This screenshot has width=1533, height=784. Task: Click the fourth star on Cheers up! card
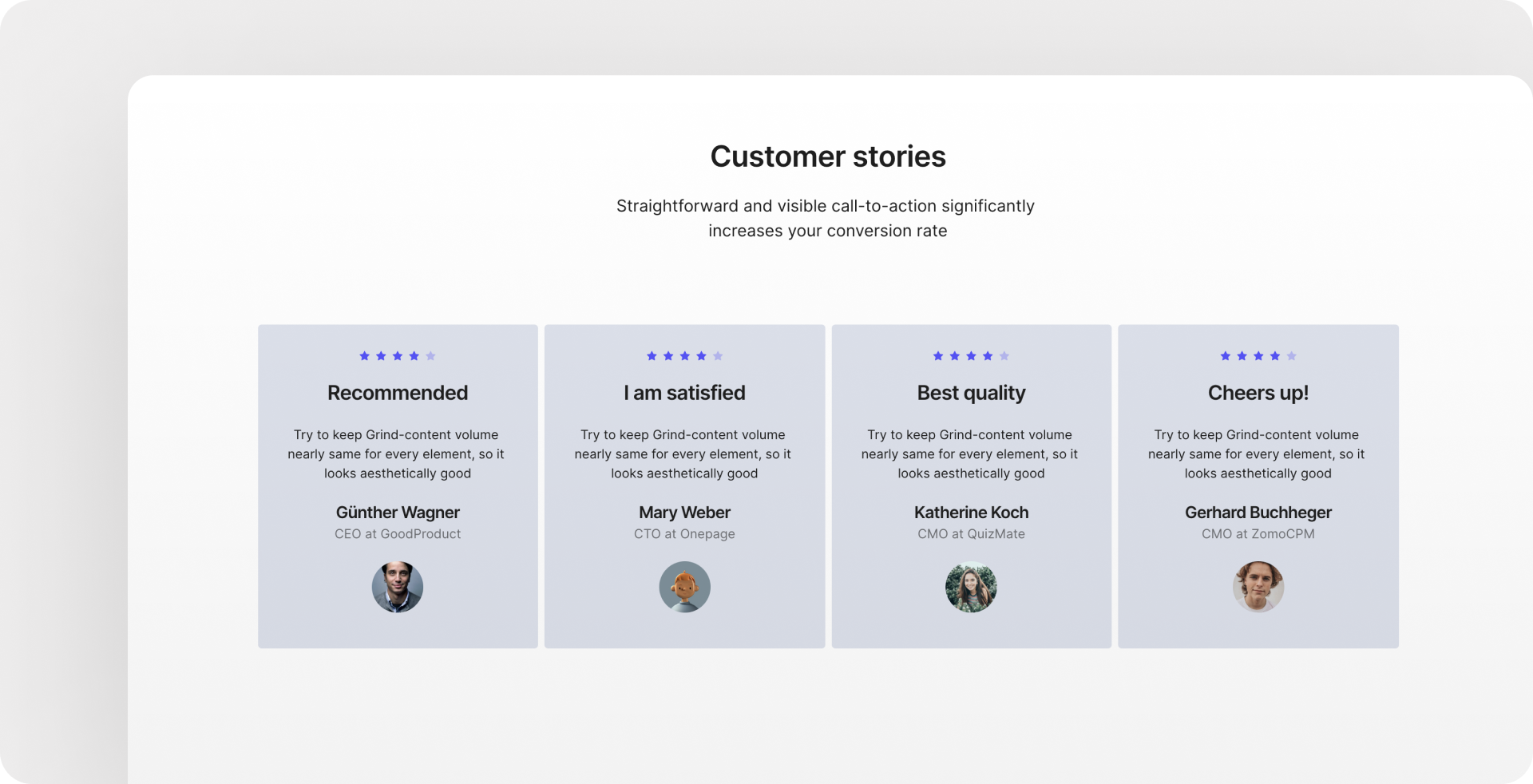tap(1274, 356)
